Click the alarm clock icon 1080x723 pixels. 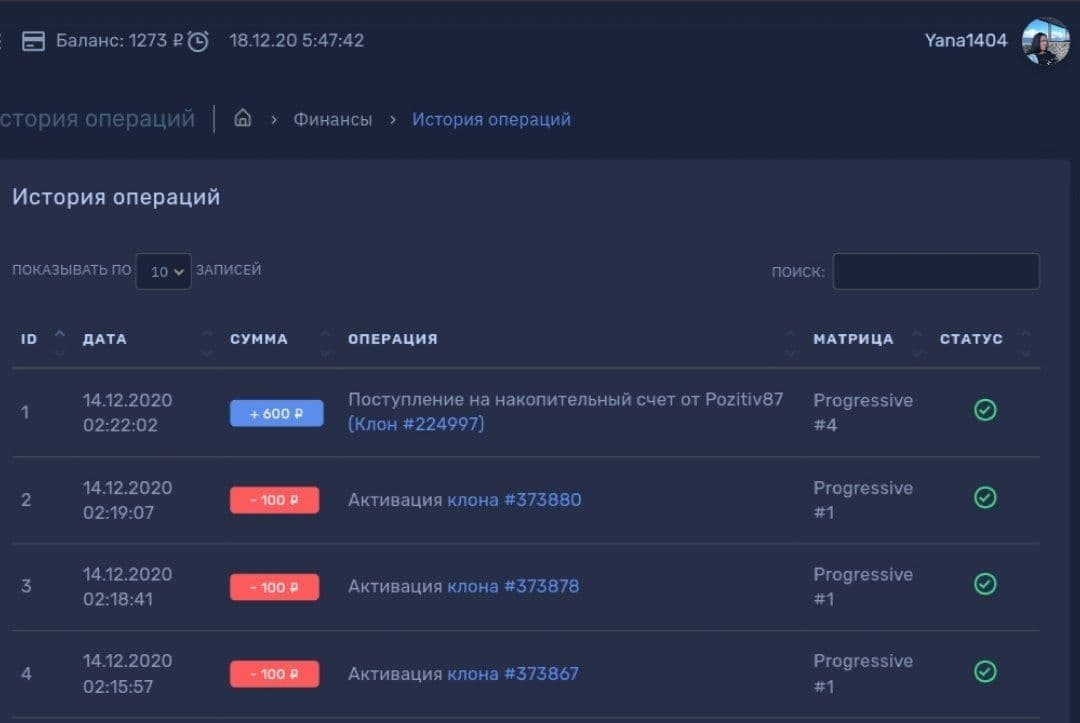point(198,41)
